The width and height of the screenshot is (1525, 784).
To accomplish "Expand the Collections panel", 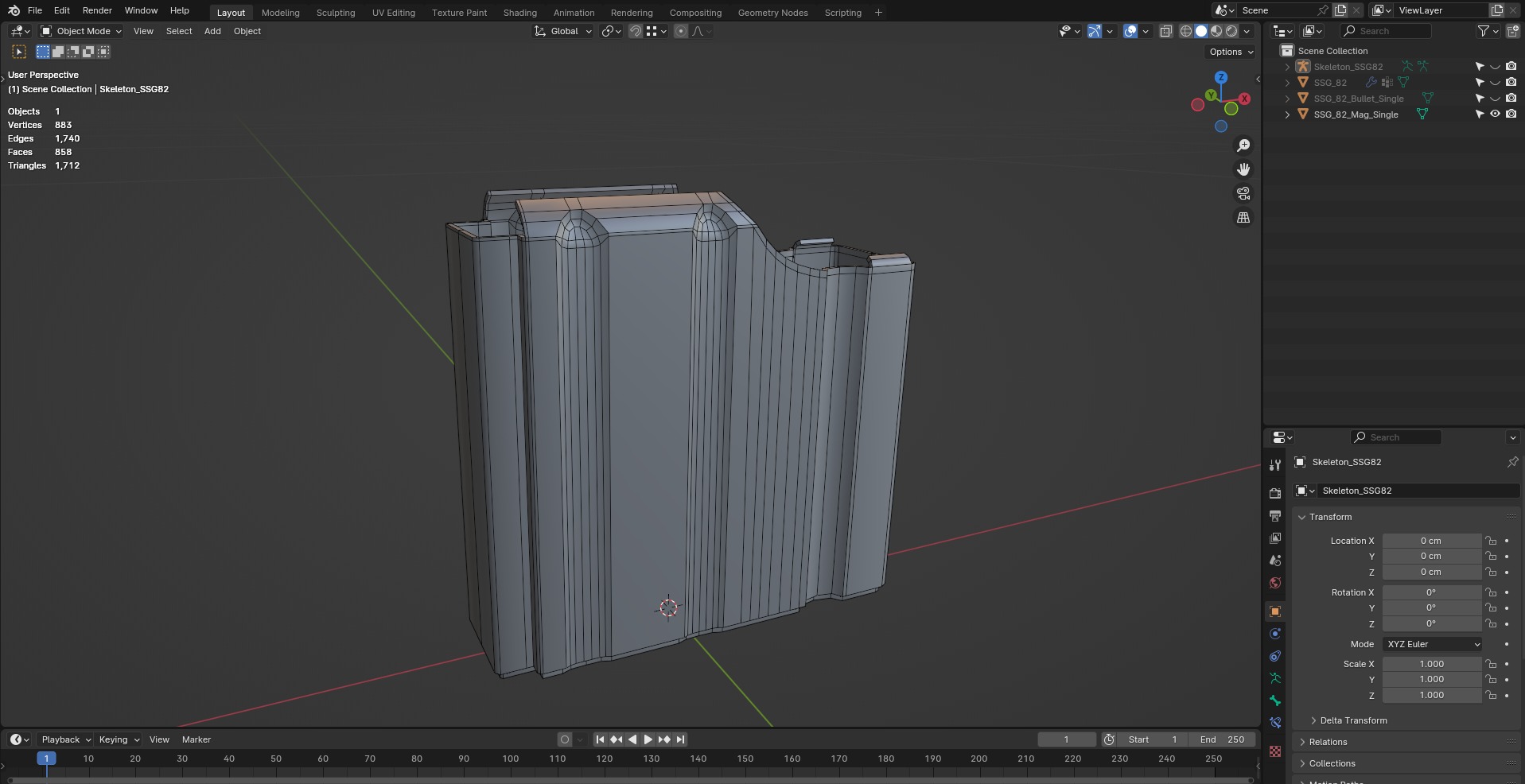I will [1332, 763].
